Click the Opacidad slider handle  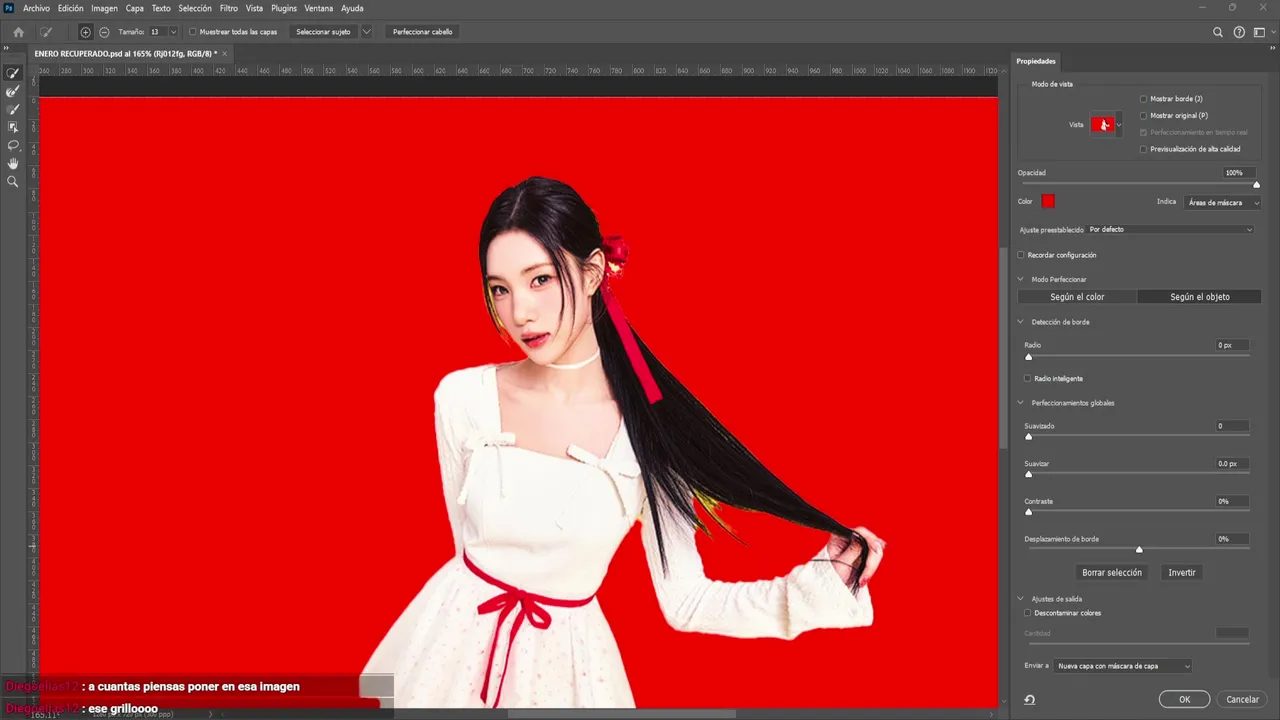[x=1256, y=185]
